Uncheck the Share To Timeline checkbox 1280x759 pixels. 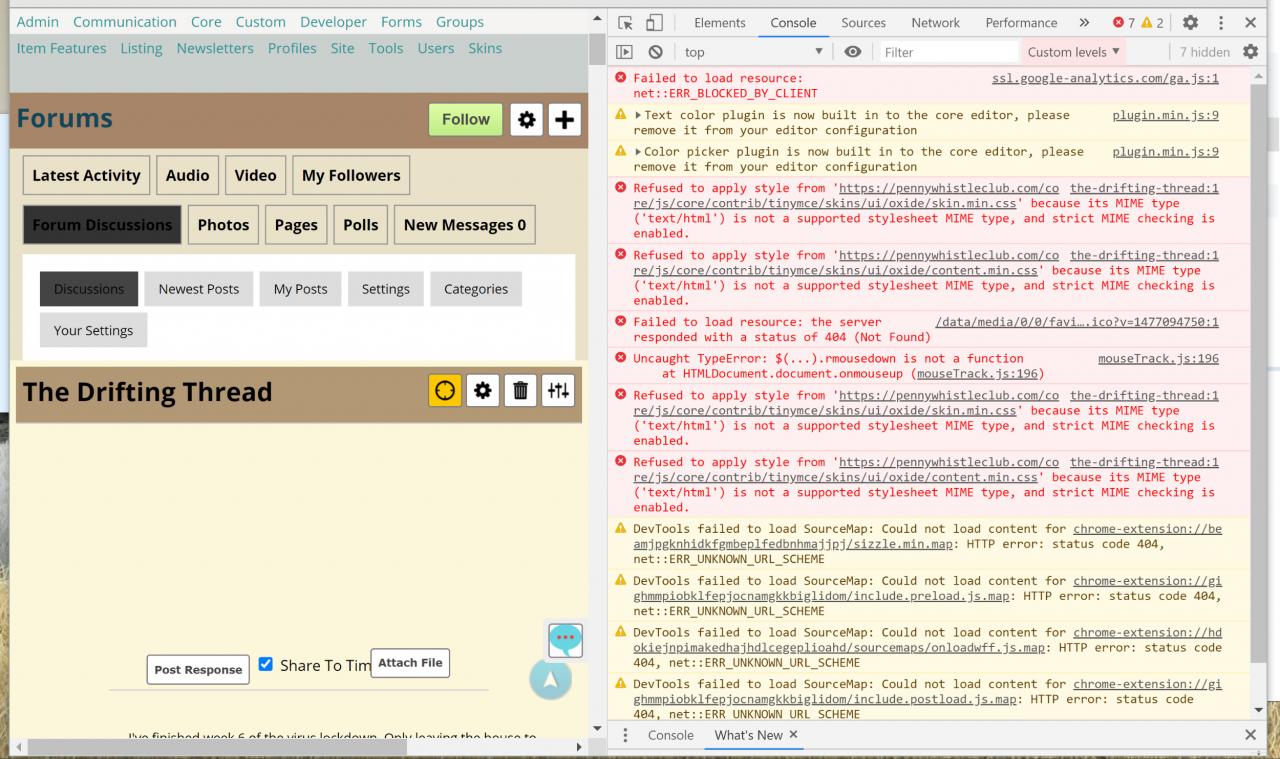point(266,664)
